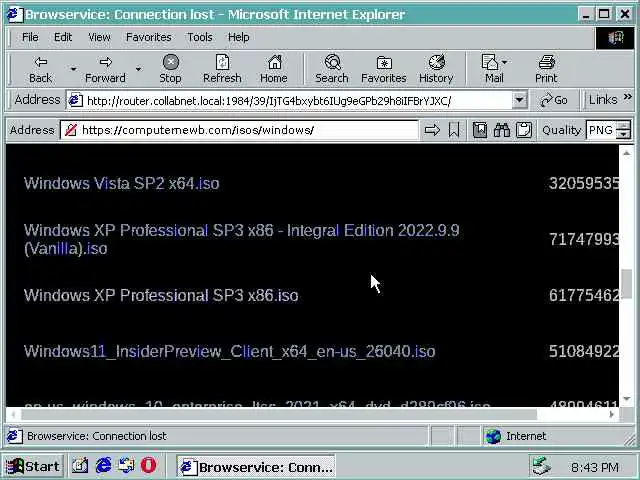Screen dimensions: 640x480
Task: Click vertical scrollbar down arrow
Action: click(x=627, y=399)
